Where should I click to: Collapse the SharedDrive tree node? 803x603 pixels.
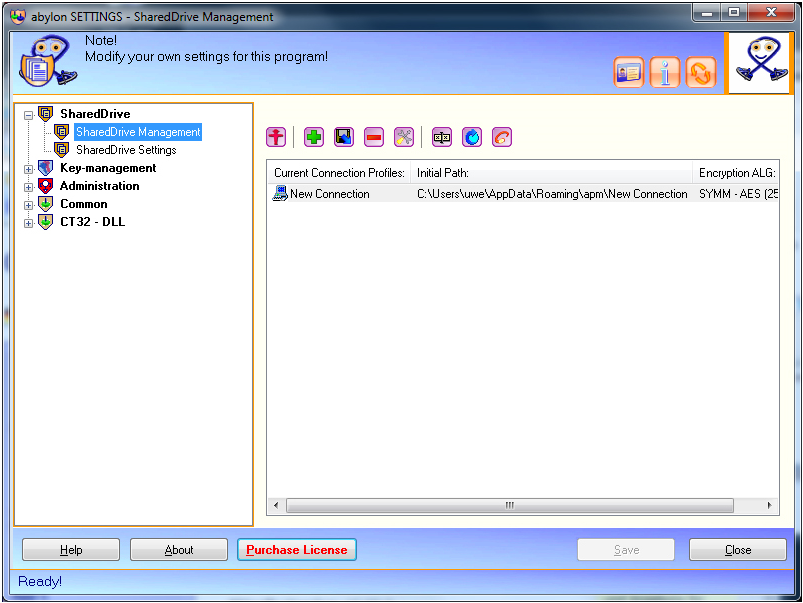29,115
